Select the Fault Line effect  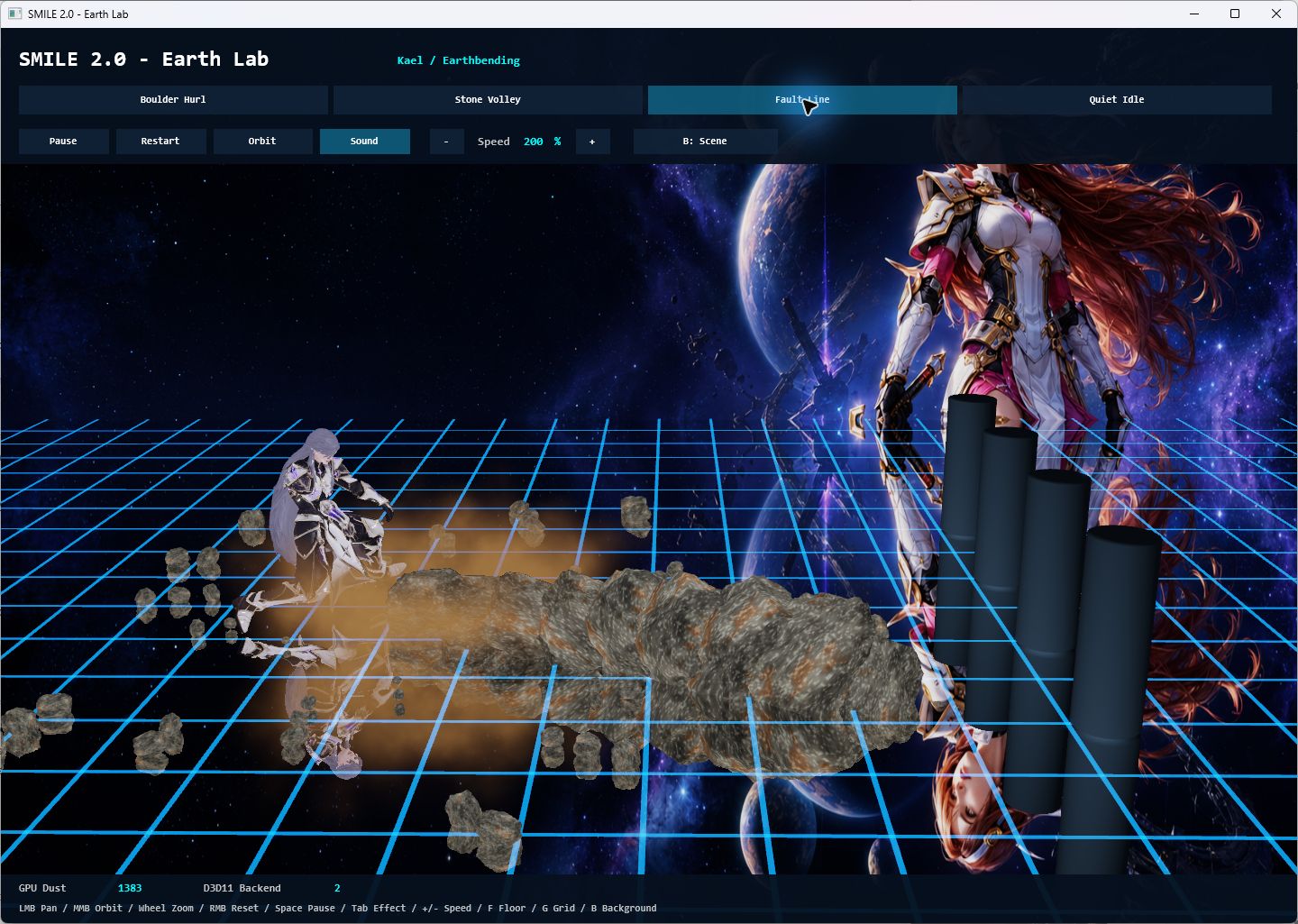pyautogui.click(x=802, y=100)
